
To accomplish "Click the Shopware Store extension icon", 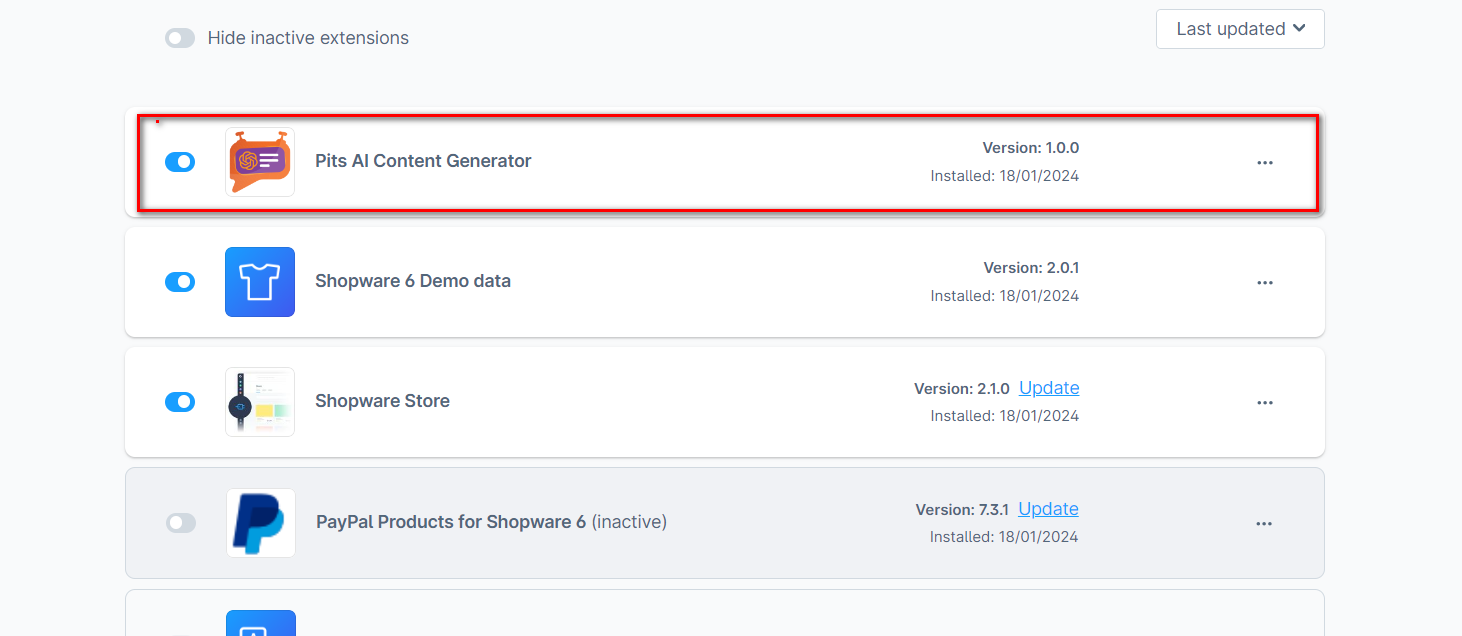I will [260, 402].
